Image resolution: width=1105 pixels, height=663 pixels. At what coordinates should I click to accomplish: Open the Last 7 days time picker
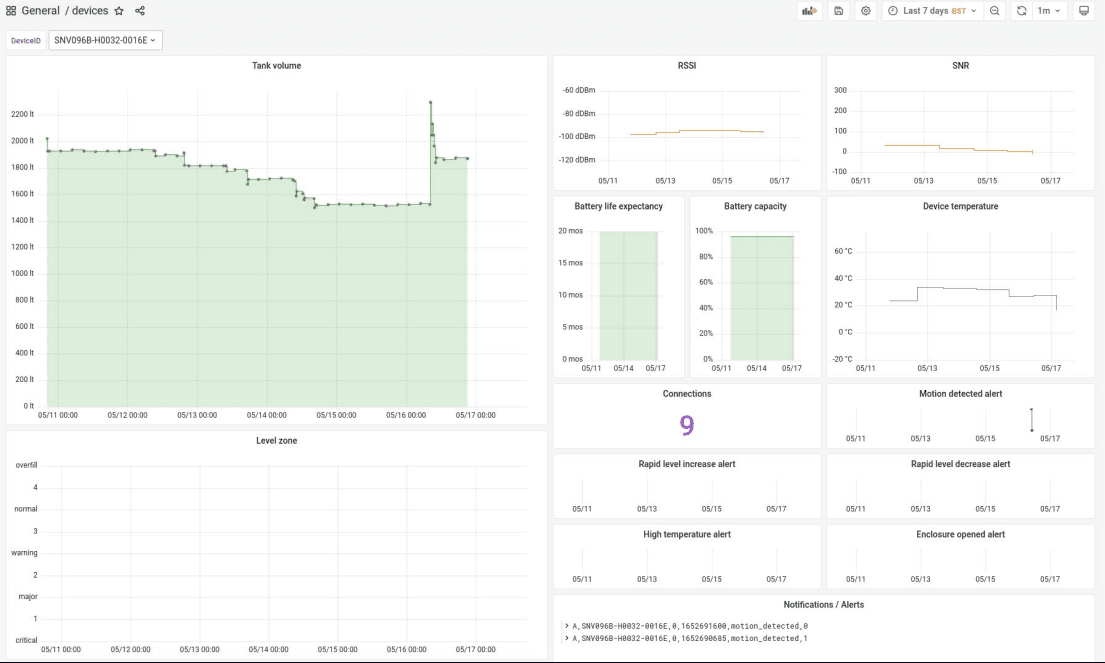930,11
